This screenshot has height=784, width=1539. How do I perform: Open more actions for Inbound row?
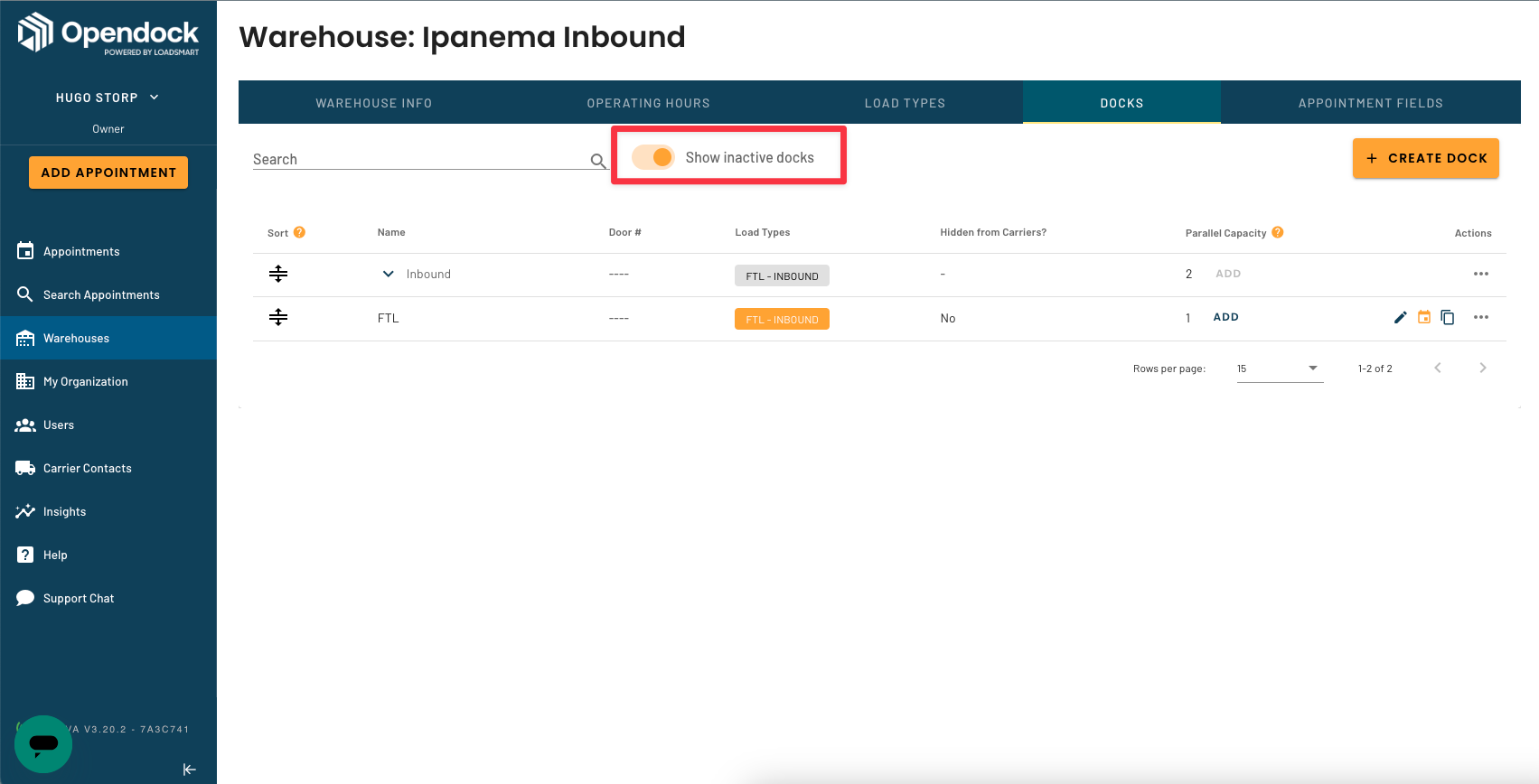(x=1481, y=274)
